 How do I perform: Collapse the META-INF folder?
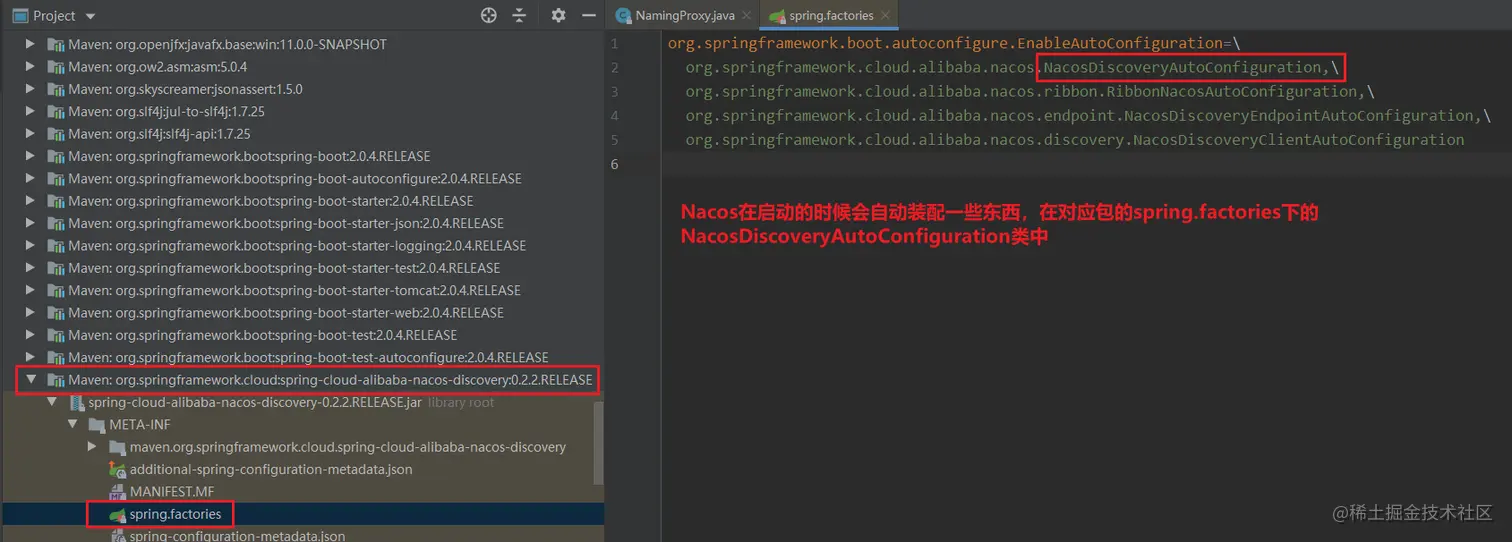pos(72,425)
